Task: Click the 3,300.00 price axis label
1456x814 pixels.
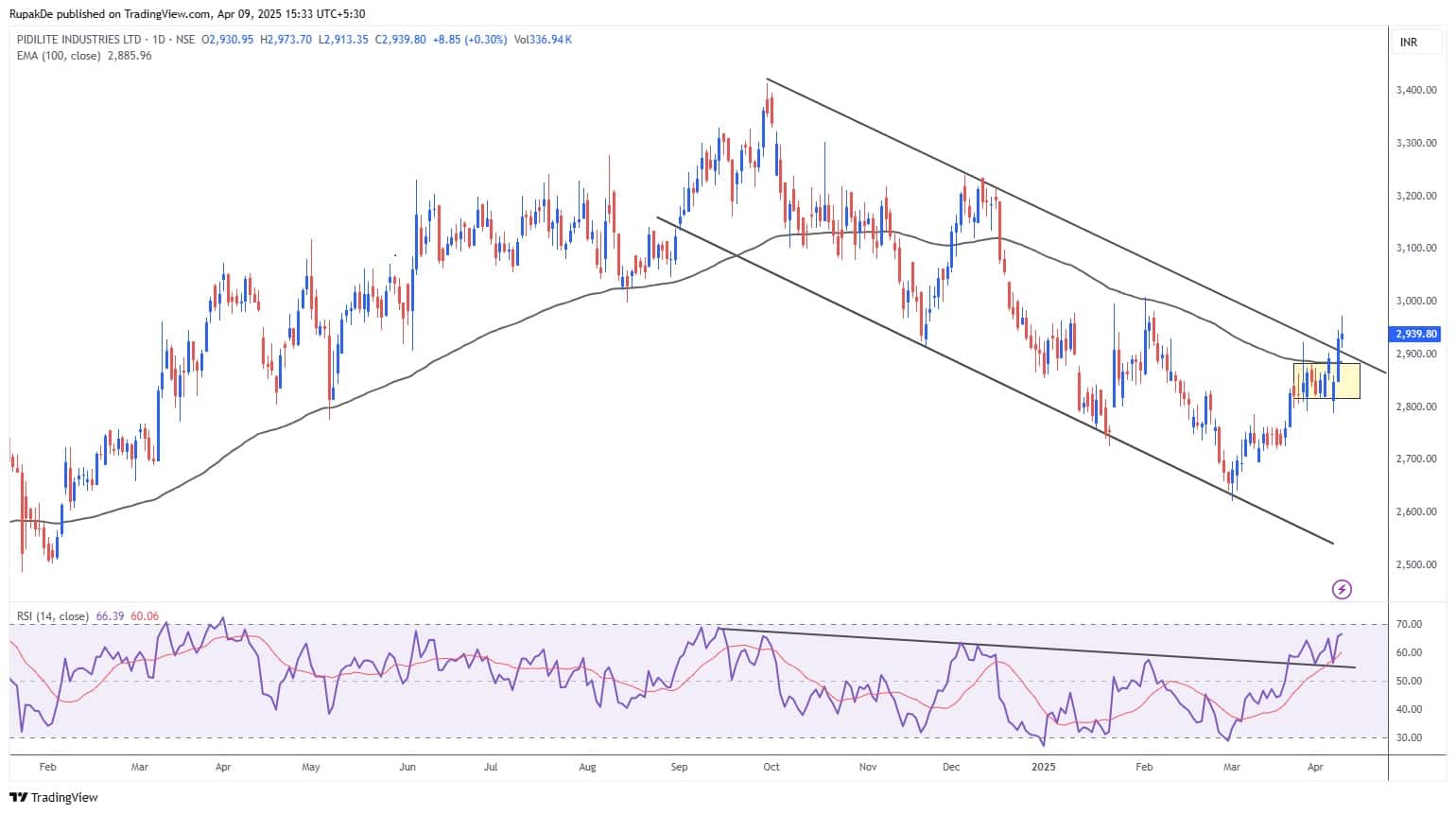Action: click(x=1416, y=144)
